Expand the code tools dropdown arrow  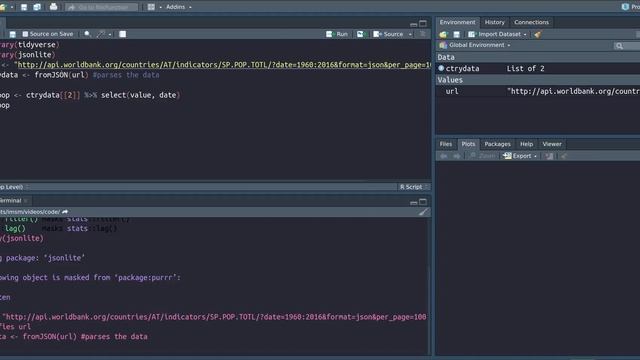tap(110, 34)
